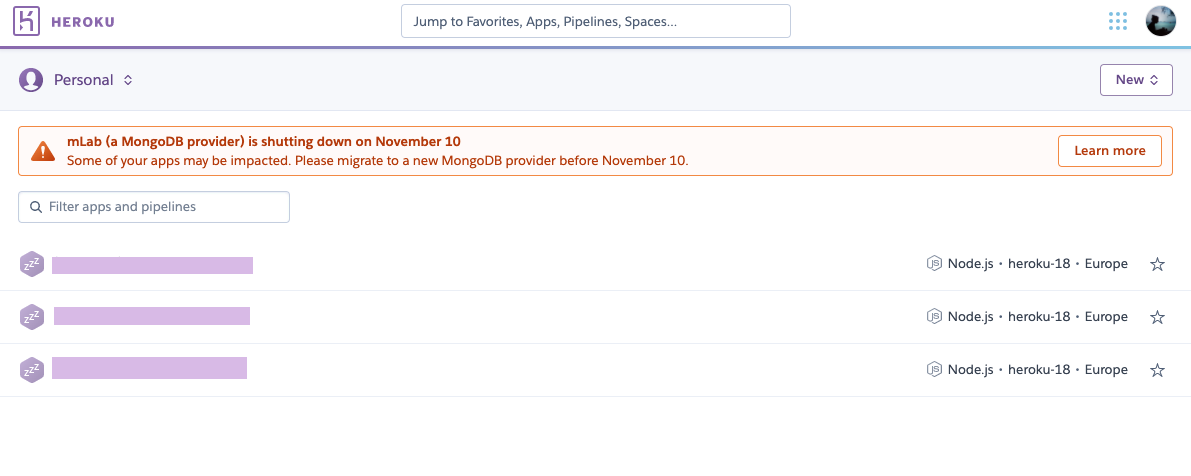
Task: Click the third app's sleeping hexagon icon
Action: (32, 370)
